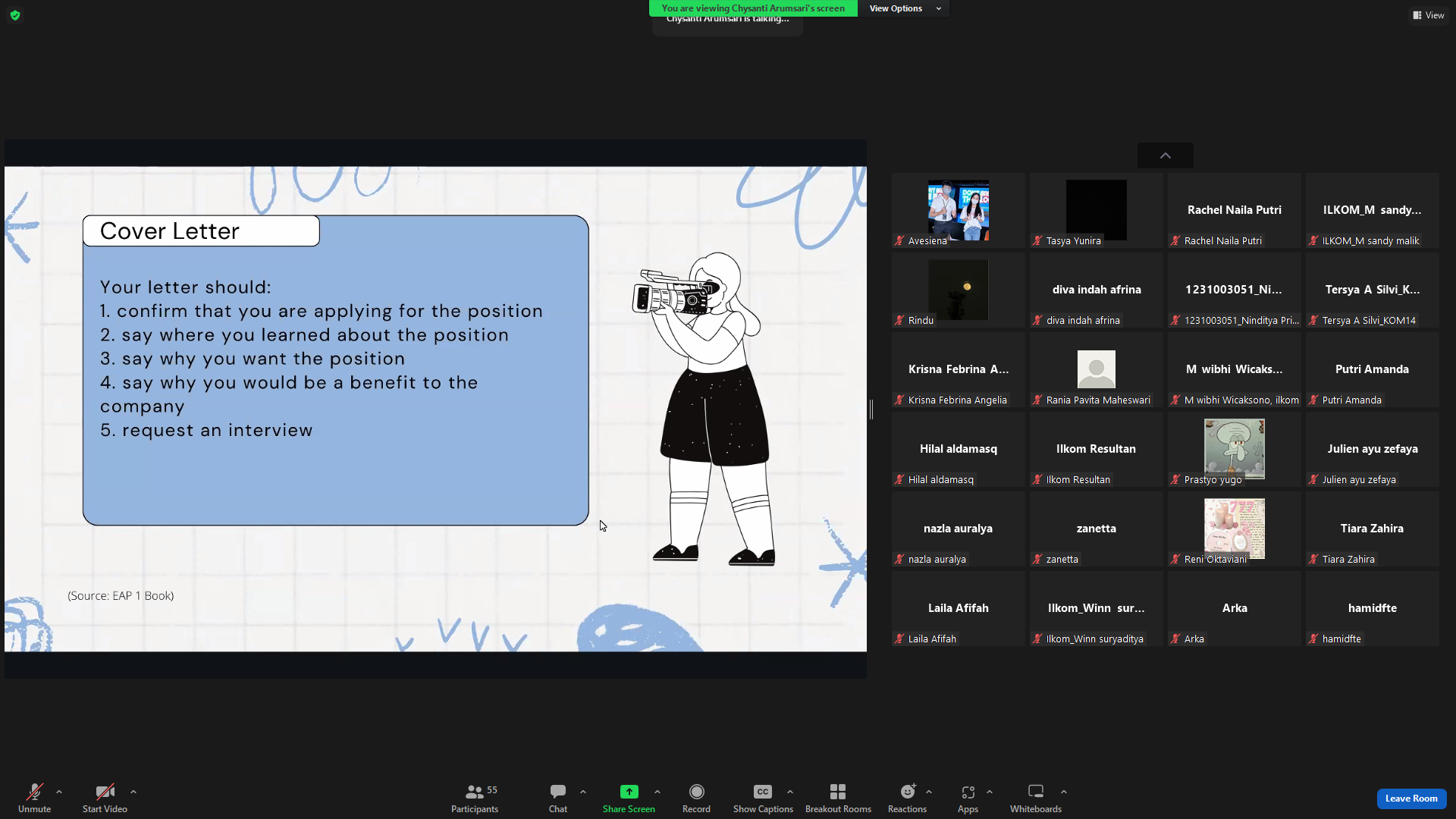The height and width of the screenshot is (819, 1456).
Task: Click the muted mic icon beside Avesiena
Action: coord(900,240)
